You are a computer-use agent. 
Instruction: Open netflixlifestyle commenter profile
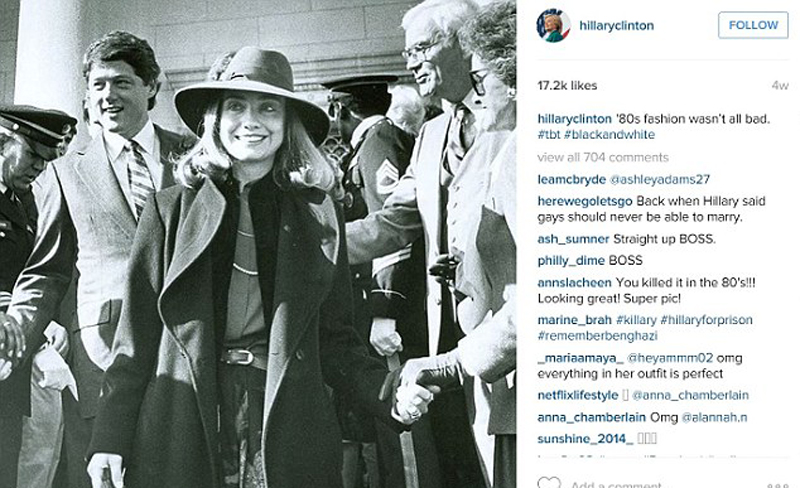[x=578, y=395]
